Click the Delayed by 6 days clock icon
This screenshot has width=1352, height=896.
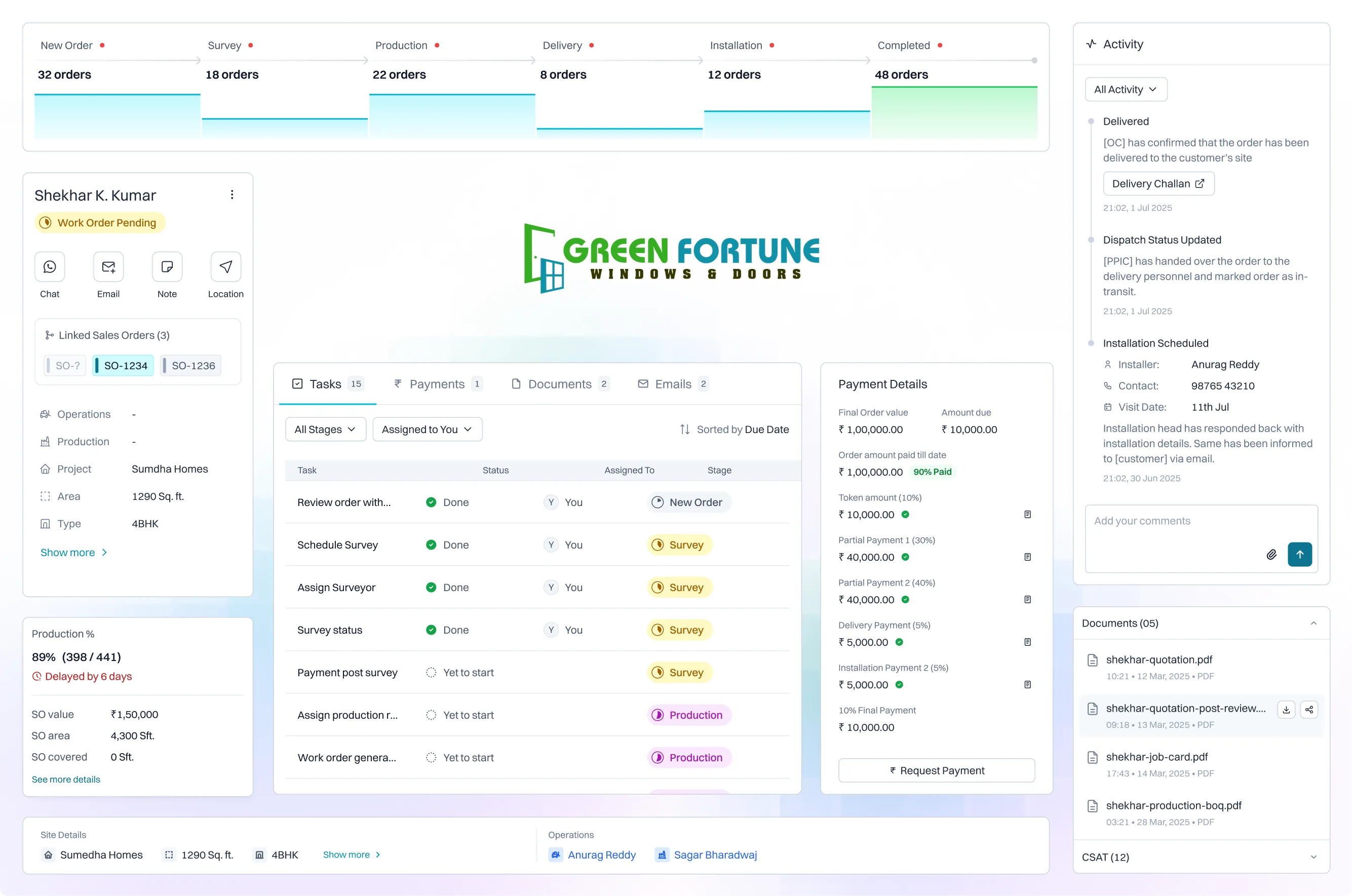(x=36, y=677)
